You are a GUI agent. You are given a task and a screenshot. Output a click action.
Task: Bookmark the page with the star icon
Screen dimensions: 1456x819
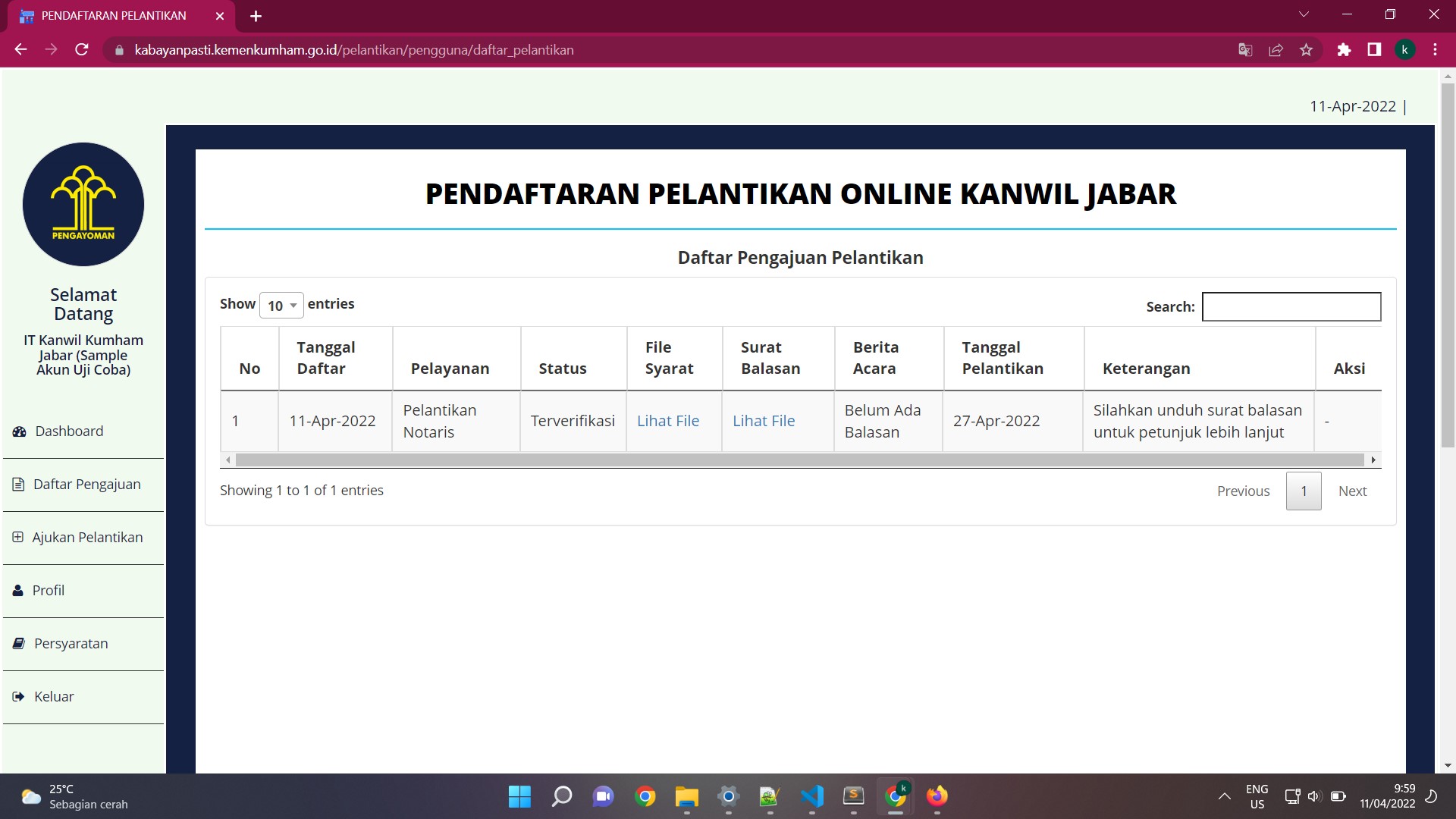coord(1306,50)
